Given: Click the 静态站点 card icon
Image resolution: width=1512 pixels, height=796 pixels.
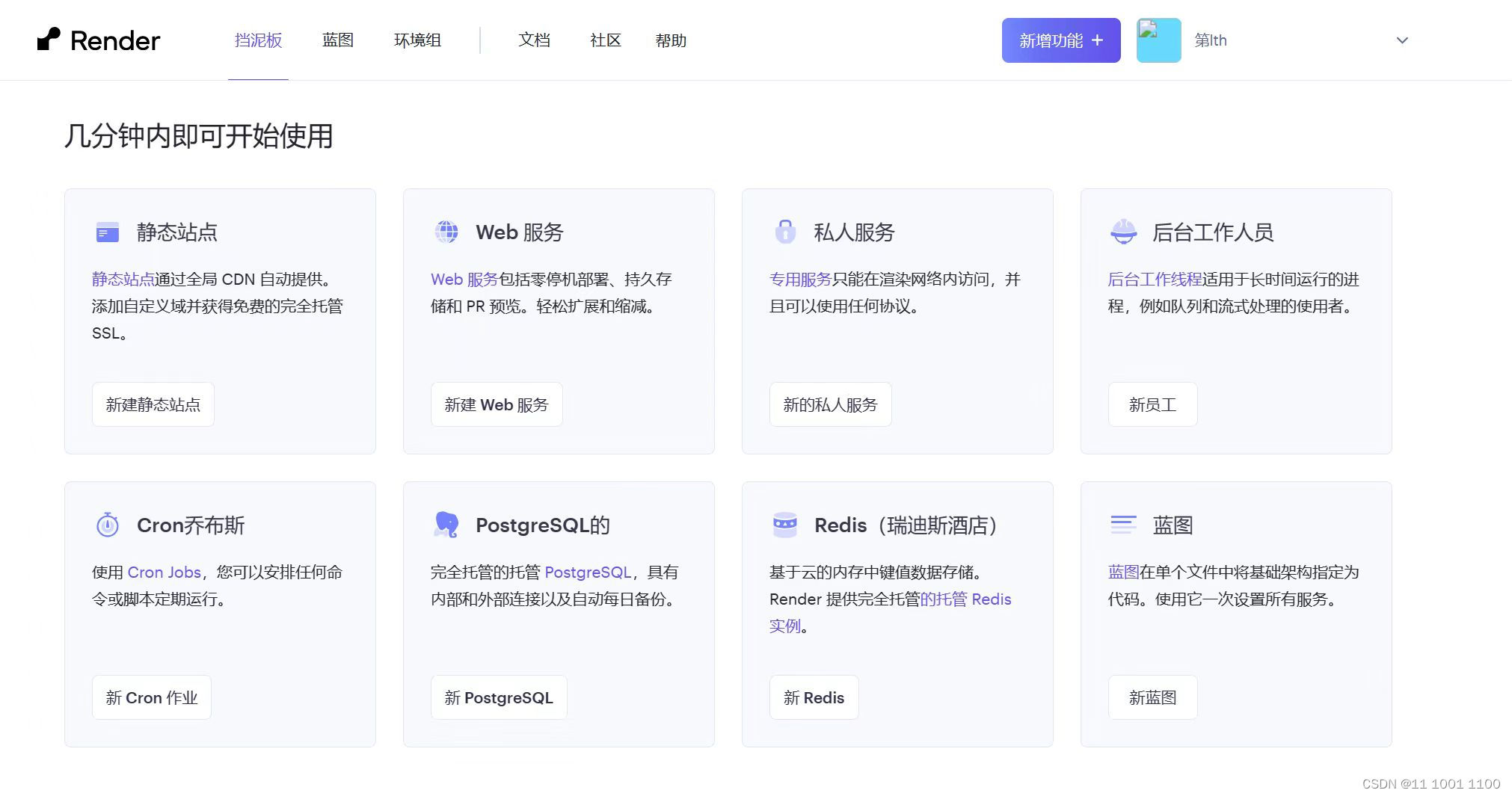Looking at the screenshot, I should click(x=108, y=232).
